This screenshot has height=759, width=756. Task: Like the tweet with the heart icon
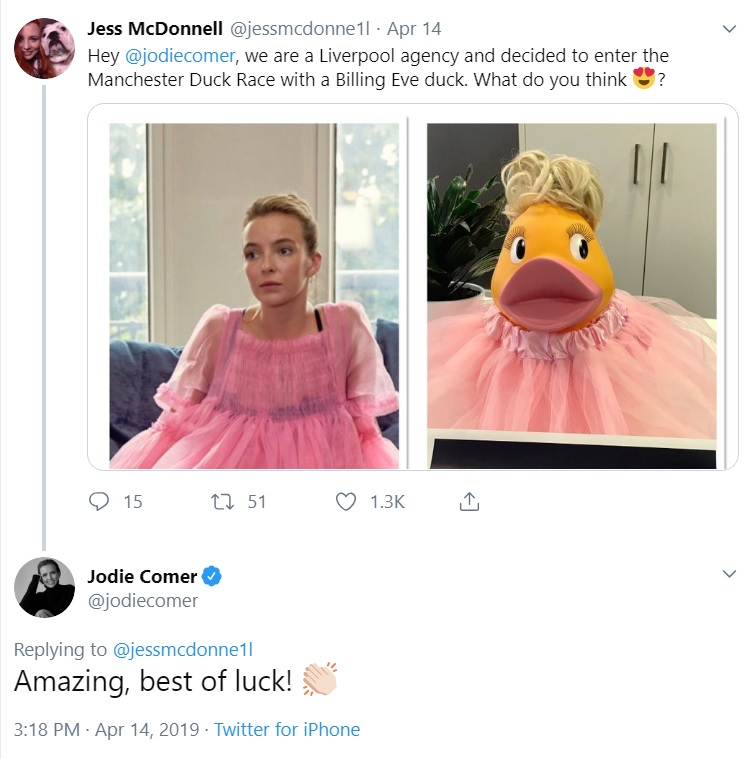pos(346,502)
